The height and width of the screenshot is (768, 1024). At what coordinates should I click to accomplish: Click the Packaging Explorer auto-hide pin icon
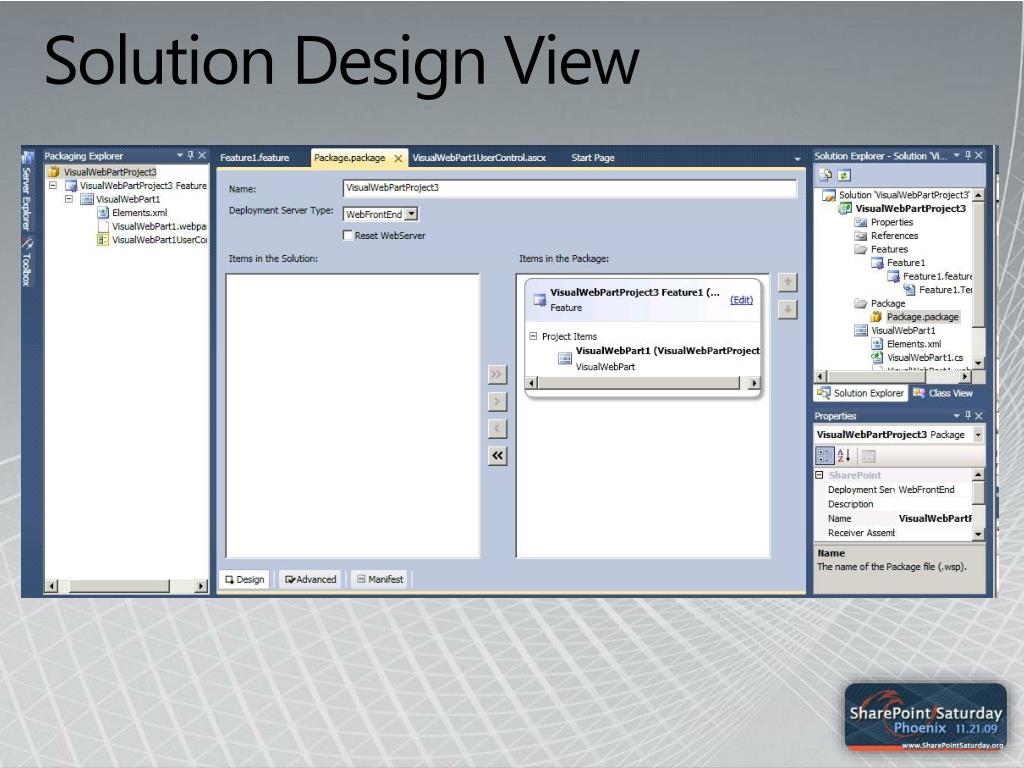tap(191, 155)
